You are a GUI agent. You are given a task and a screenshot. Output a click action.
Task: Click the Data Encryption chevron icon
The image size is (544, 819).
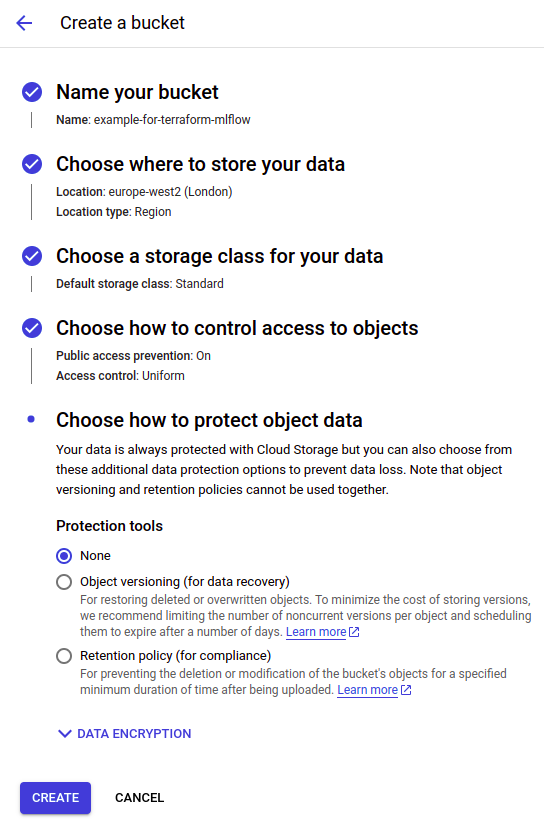click(65, 734)
